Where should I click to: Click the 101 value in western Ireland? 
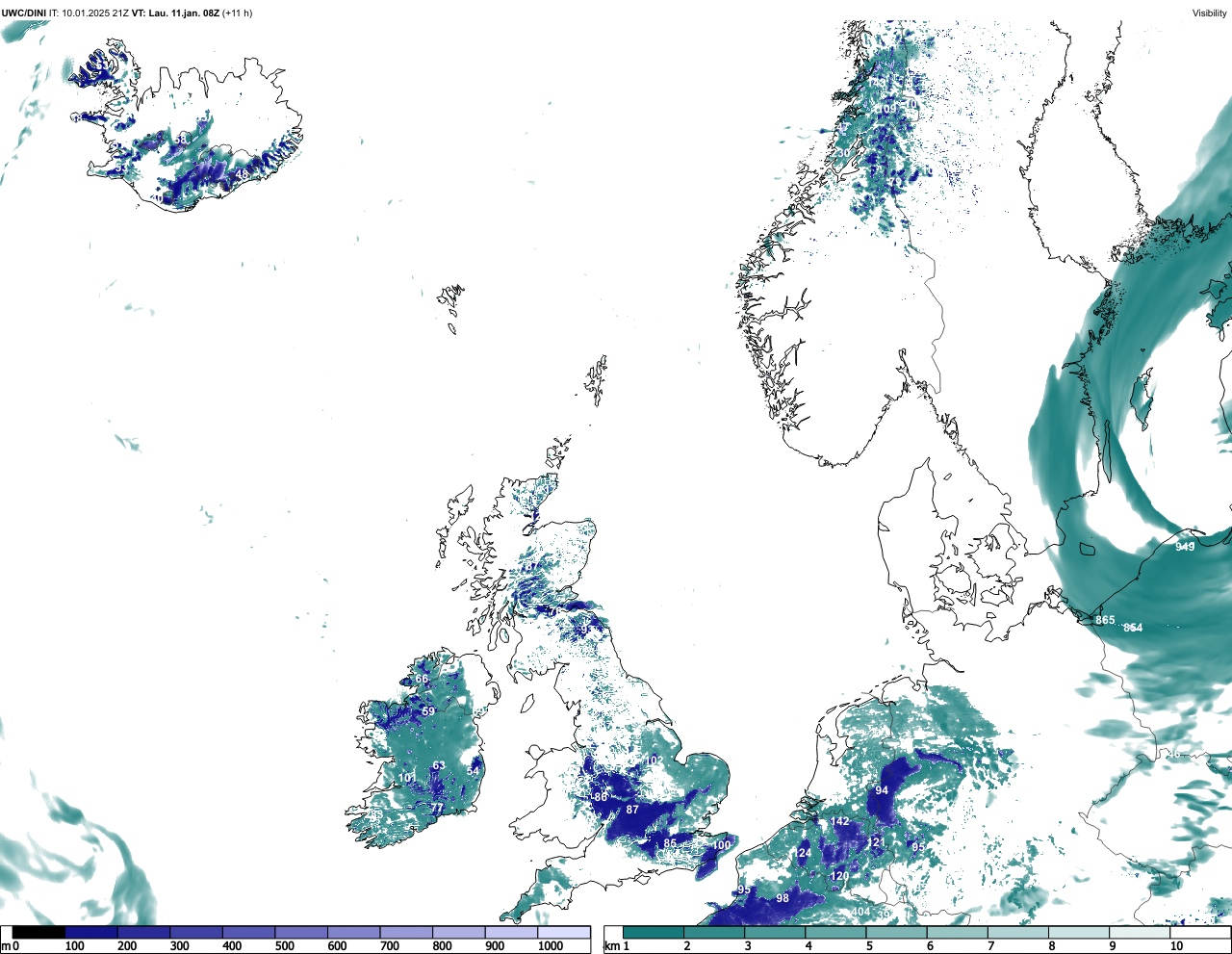407,778
